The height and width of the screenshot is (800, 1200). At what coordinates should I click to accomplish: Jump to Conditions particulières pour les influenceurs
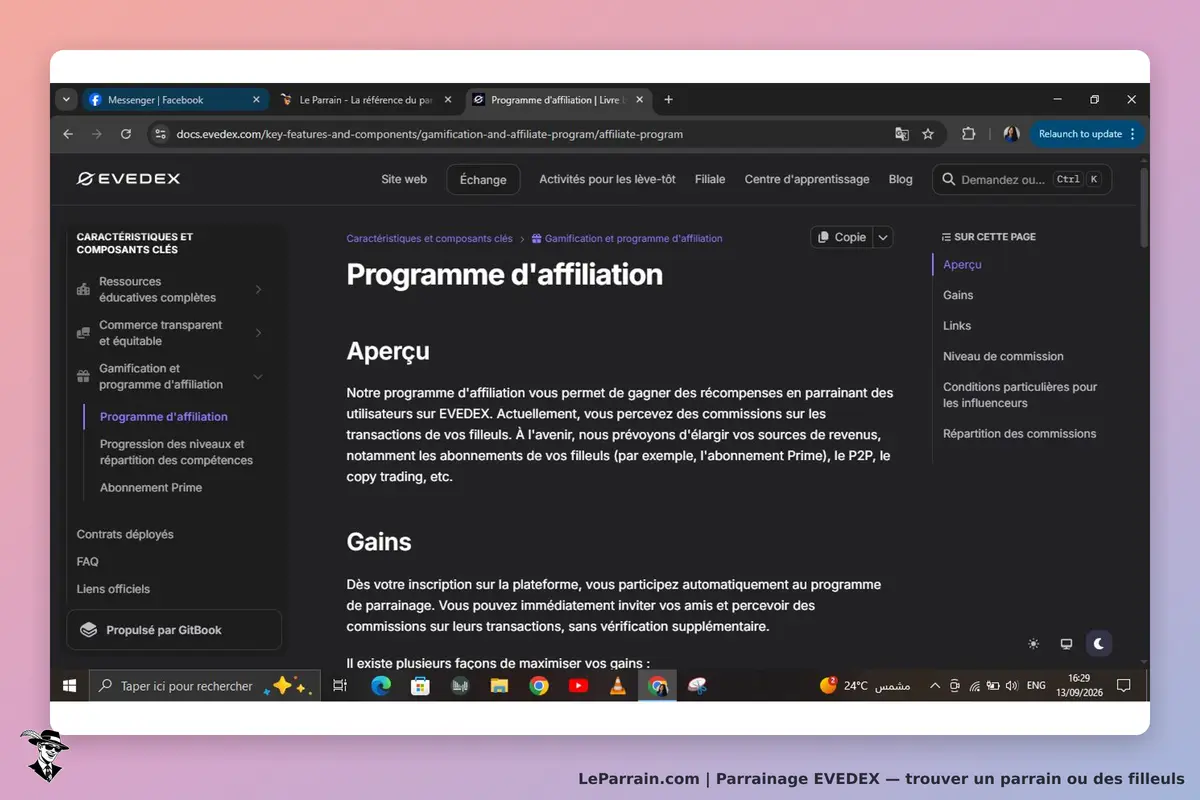(1020, 395)
